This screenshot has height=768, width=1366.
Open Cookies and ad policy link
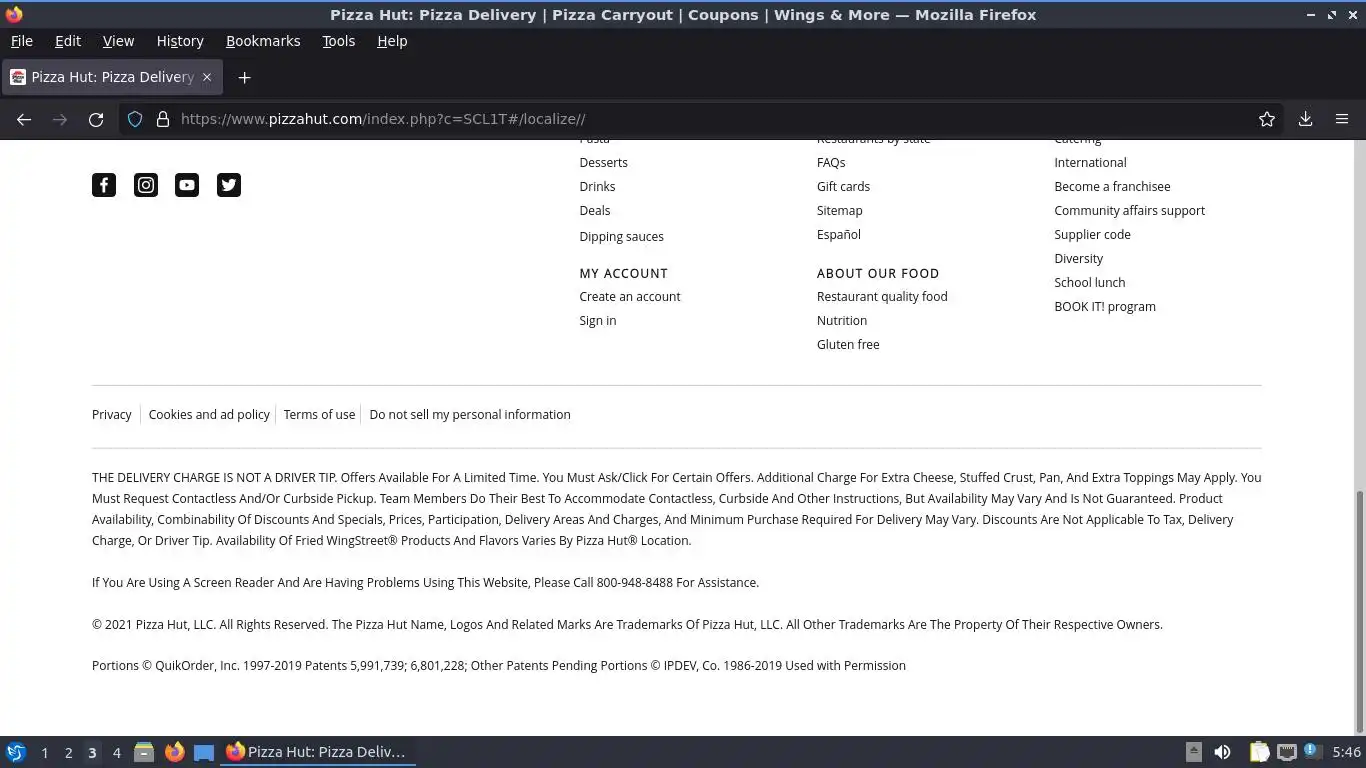[209, 415]
